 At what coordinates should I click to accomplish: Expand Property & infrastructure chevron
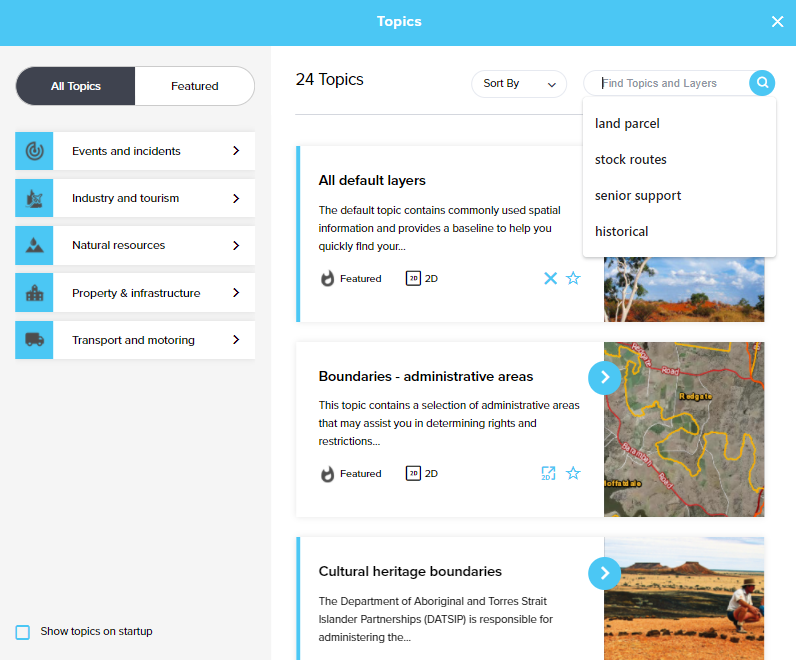click(x=236, y=292)
